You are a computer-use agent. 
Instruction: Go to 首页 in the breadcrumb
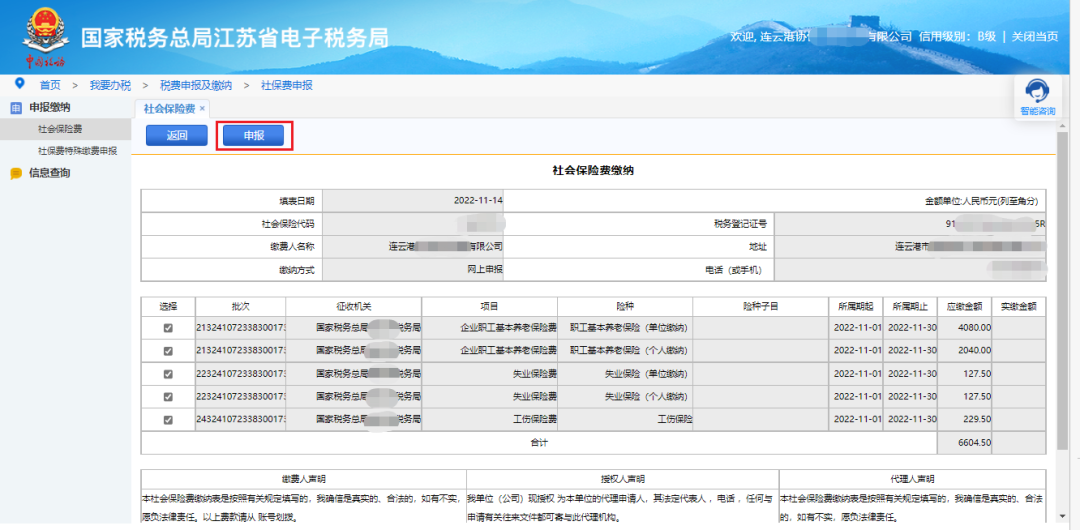50,85
